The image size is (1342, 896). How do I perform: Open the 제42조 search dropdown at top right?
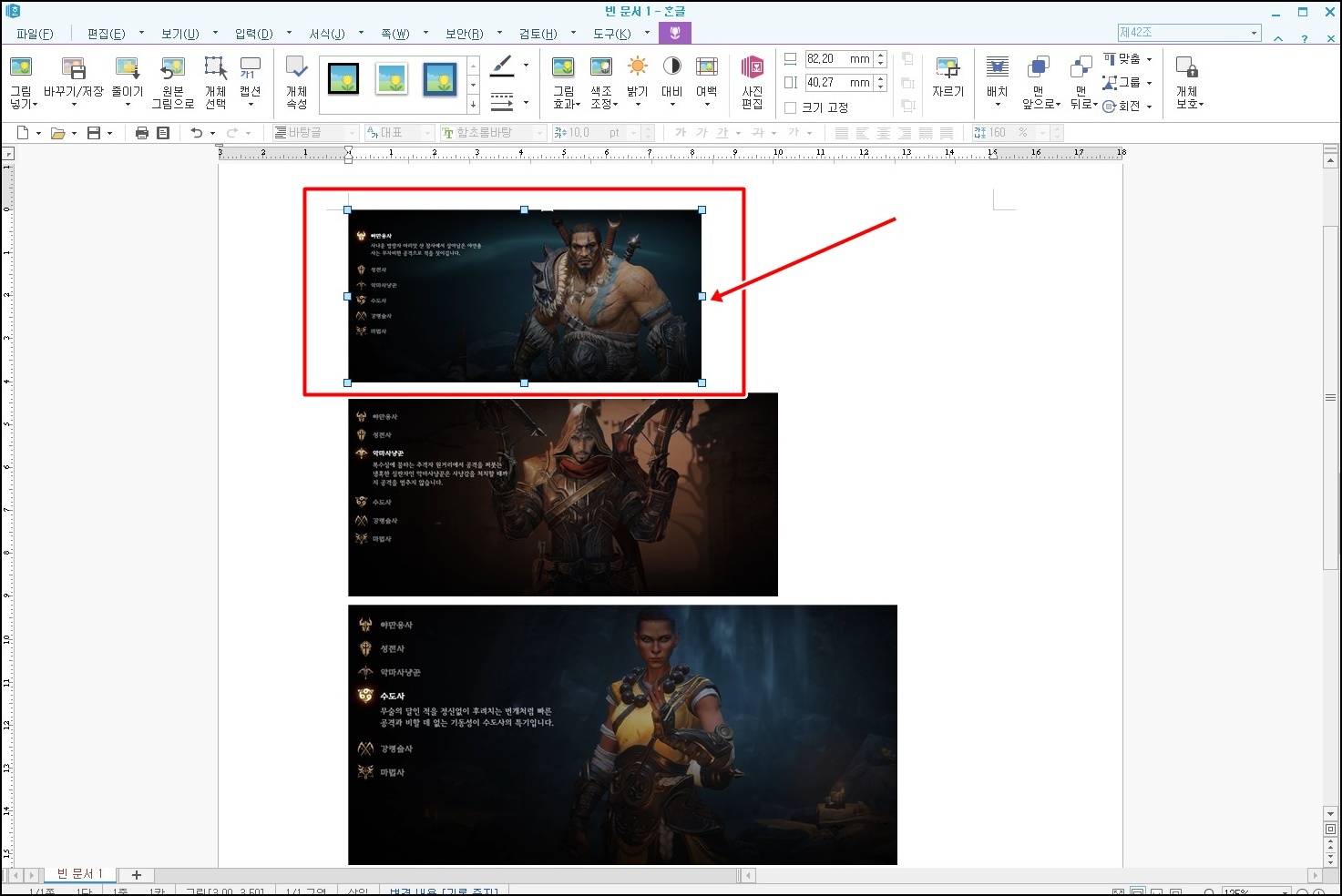pyautogui.click(x=1254, y=33)
